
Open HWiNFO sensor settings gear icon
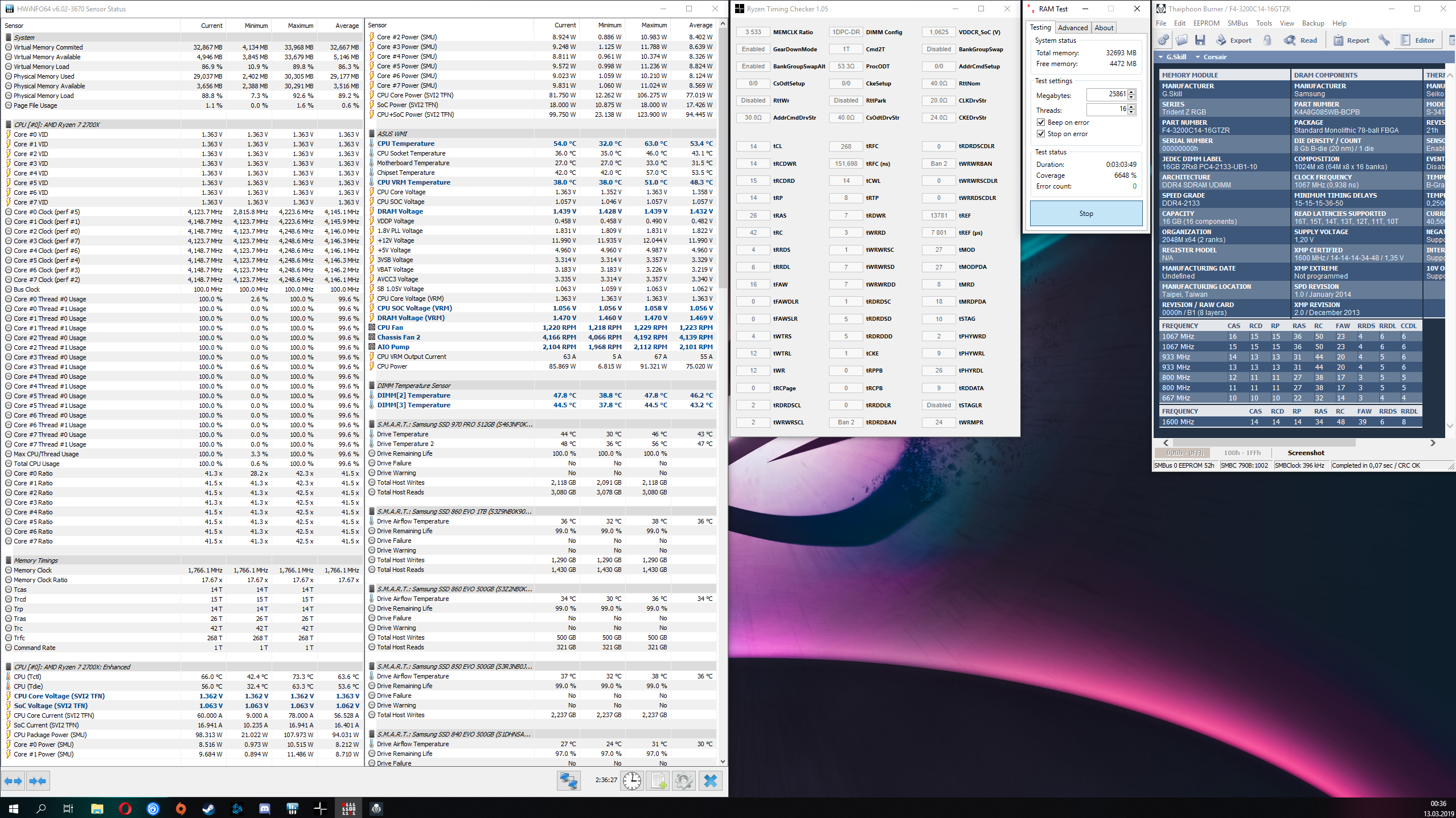click(683, 780)
